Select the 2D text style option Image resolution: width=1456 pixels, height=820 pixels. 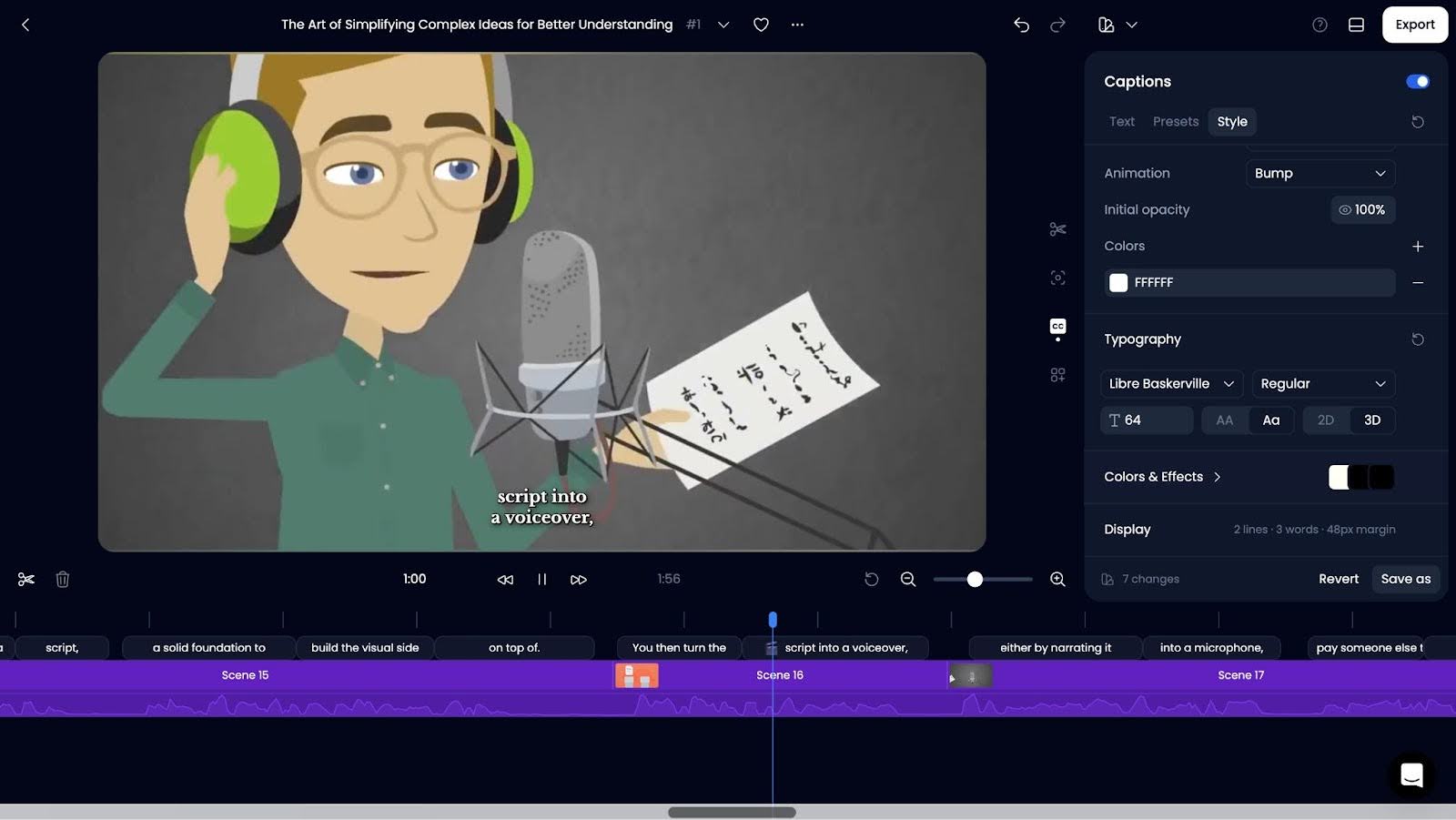[x=1325, y=420]
